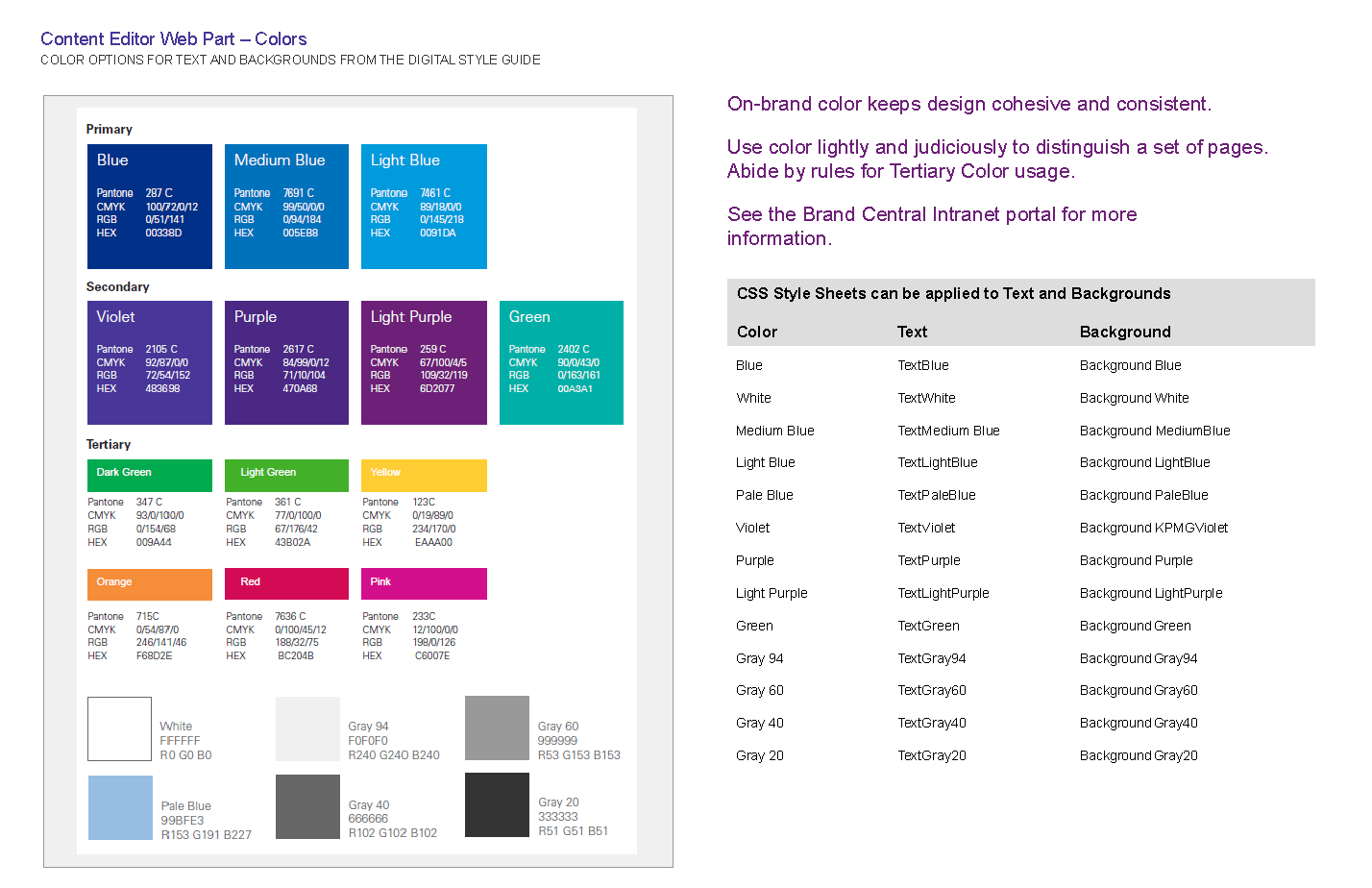Click 'Background Gray60' cell

tap(1139, 691)
